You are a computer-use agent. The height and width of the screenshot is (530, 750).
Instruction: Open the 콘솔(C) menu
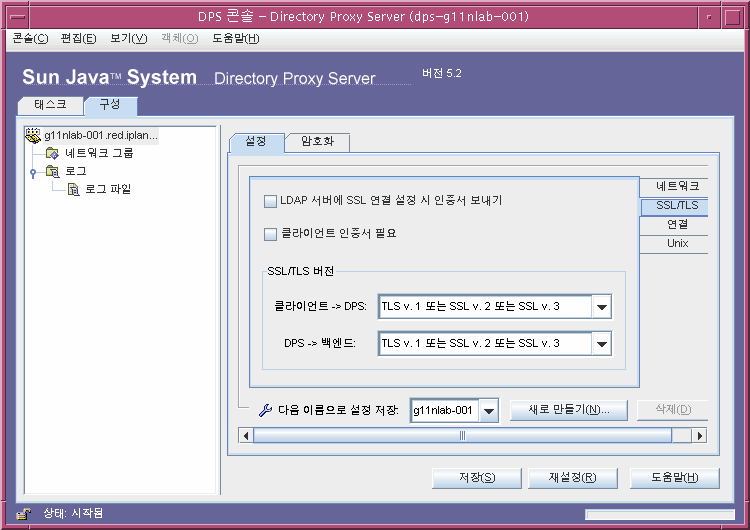(30, 39)
